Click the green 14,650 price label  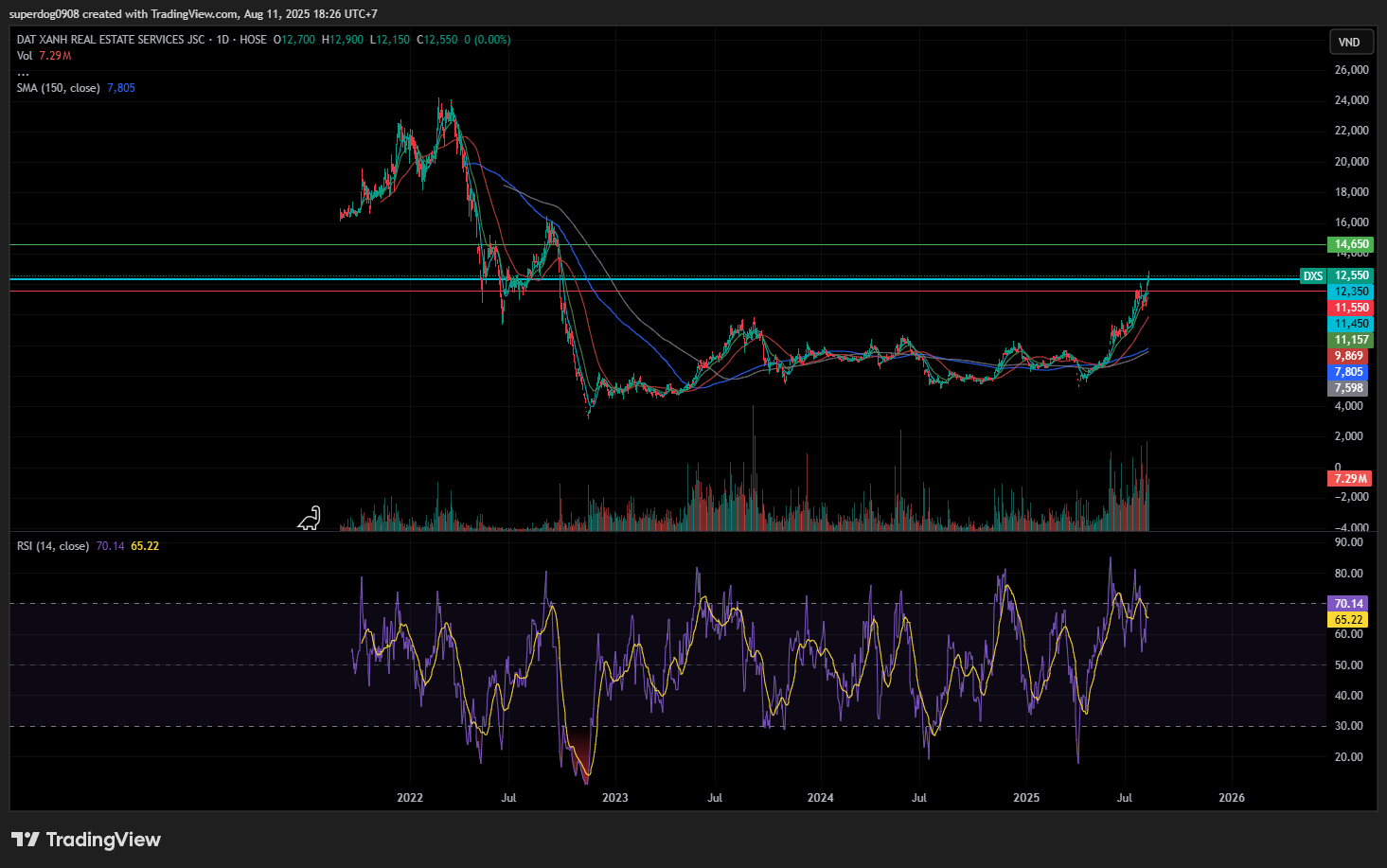click(x=1352, y=244)
